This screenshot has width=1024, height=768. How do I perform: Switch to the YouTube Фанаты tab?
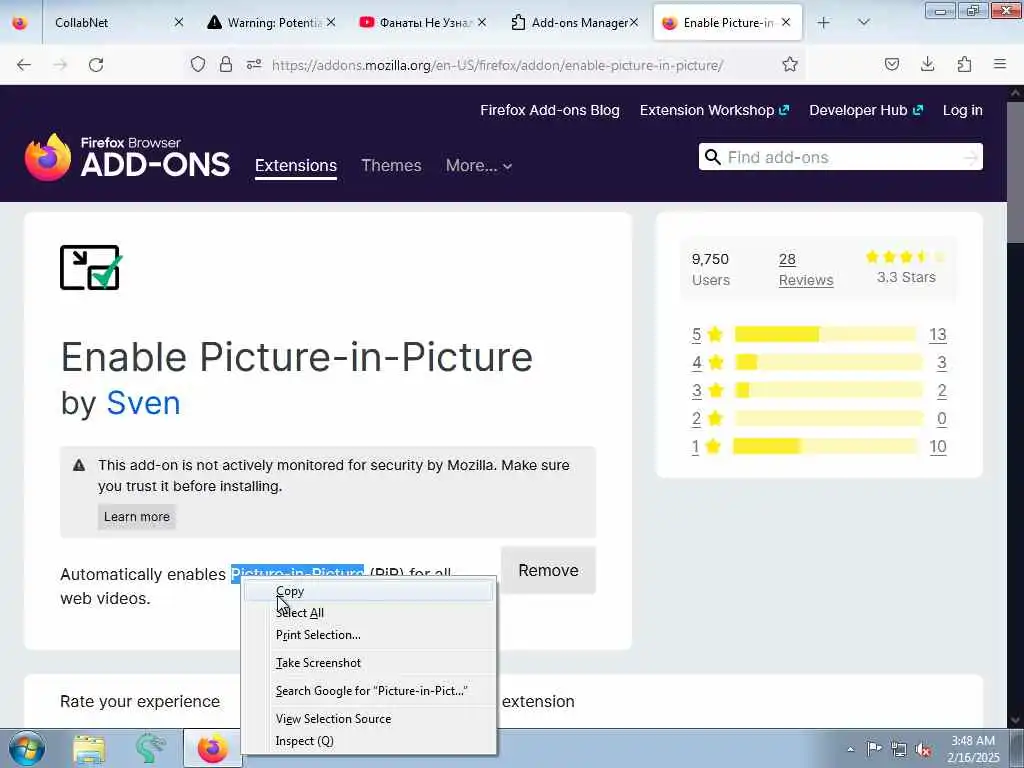(x=415, y=23)
